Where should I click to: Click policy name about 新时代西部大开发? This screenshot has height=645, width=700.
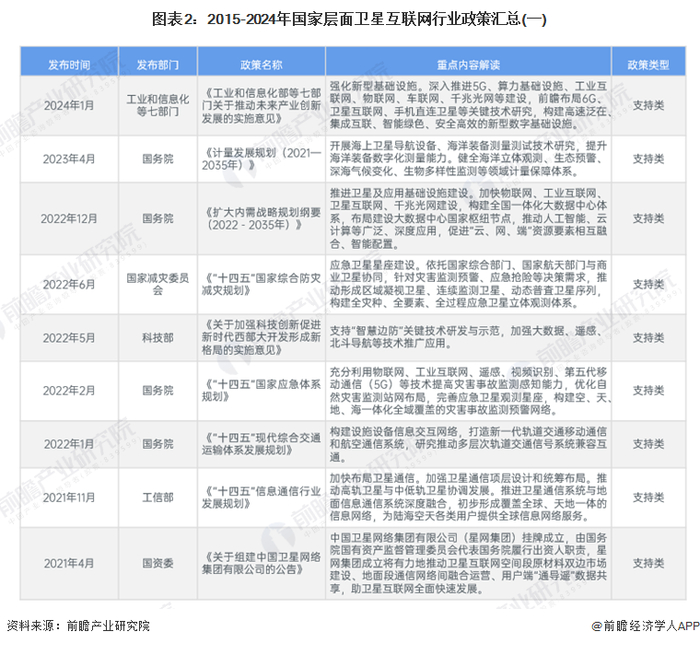pyautogui.click(x=261, y=338)
